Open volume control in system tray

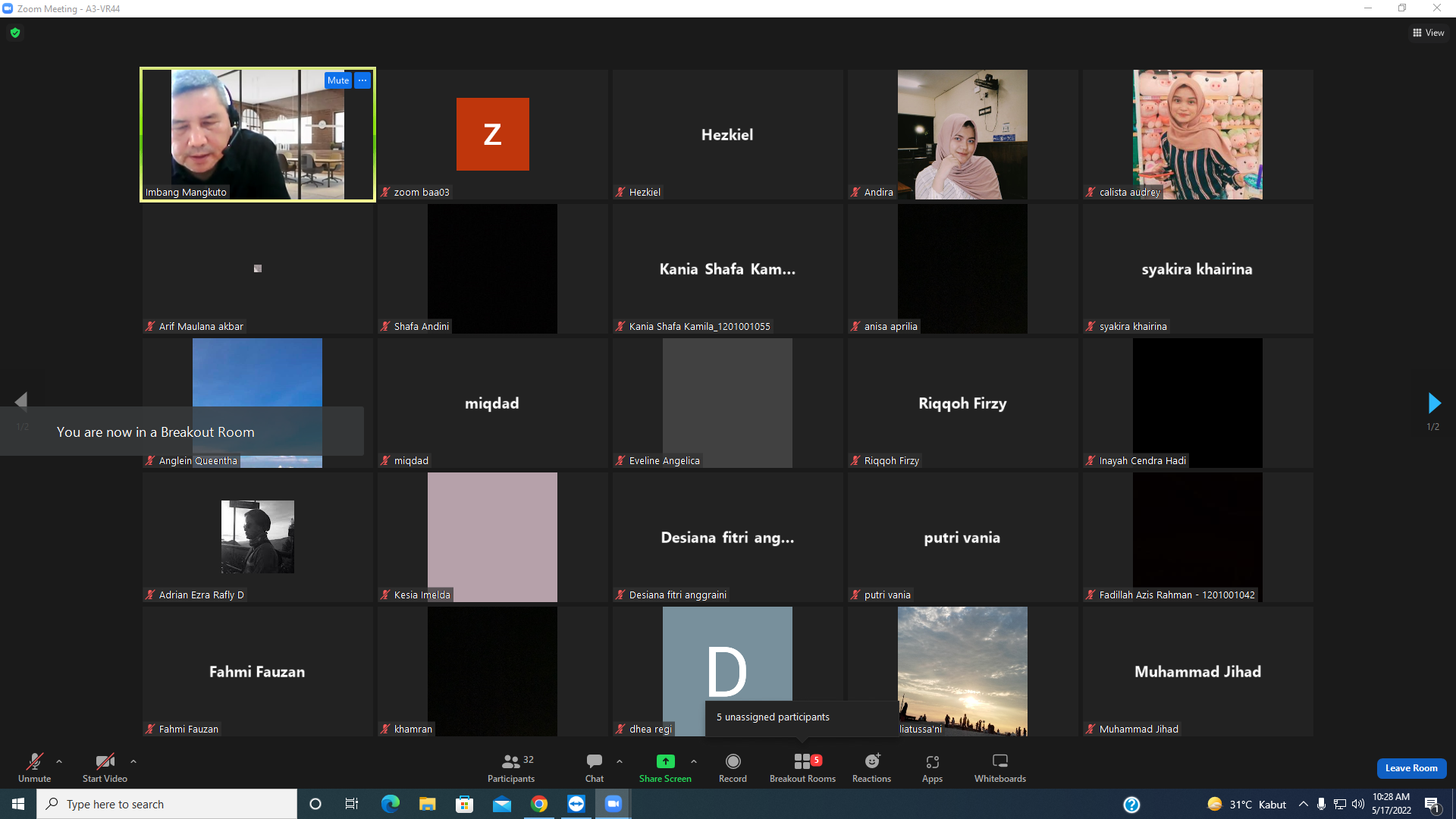[1357, 804]
